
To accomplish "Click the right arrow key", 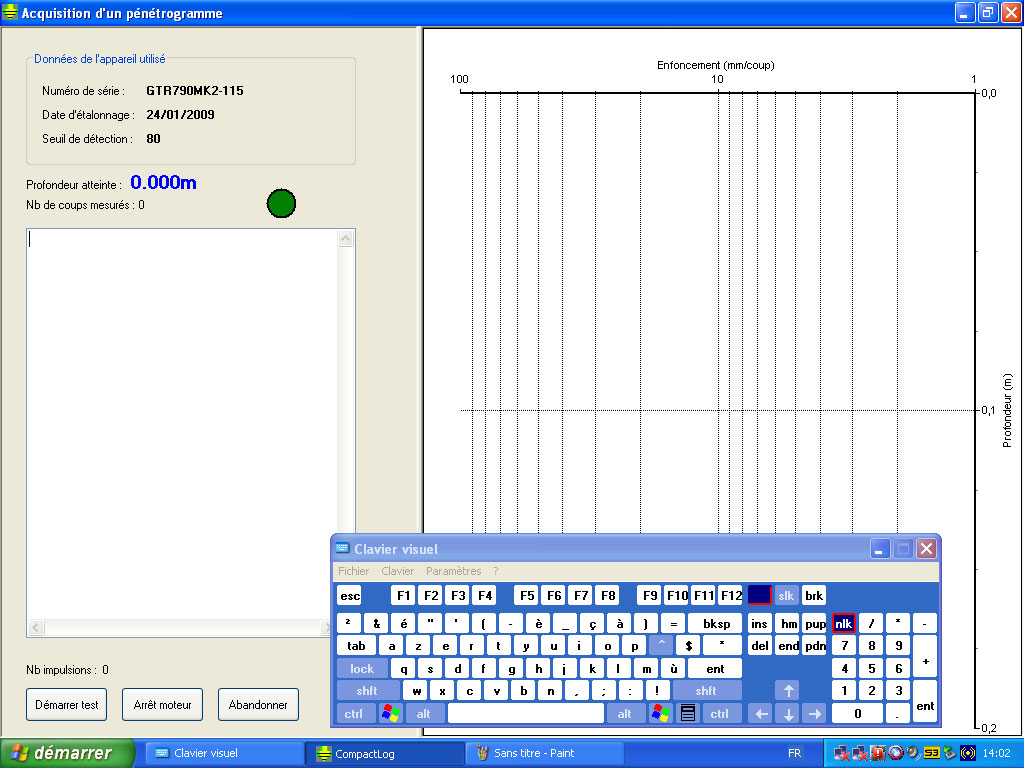I will click(815, 713).
